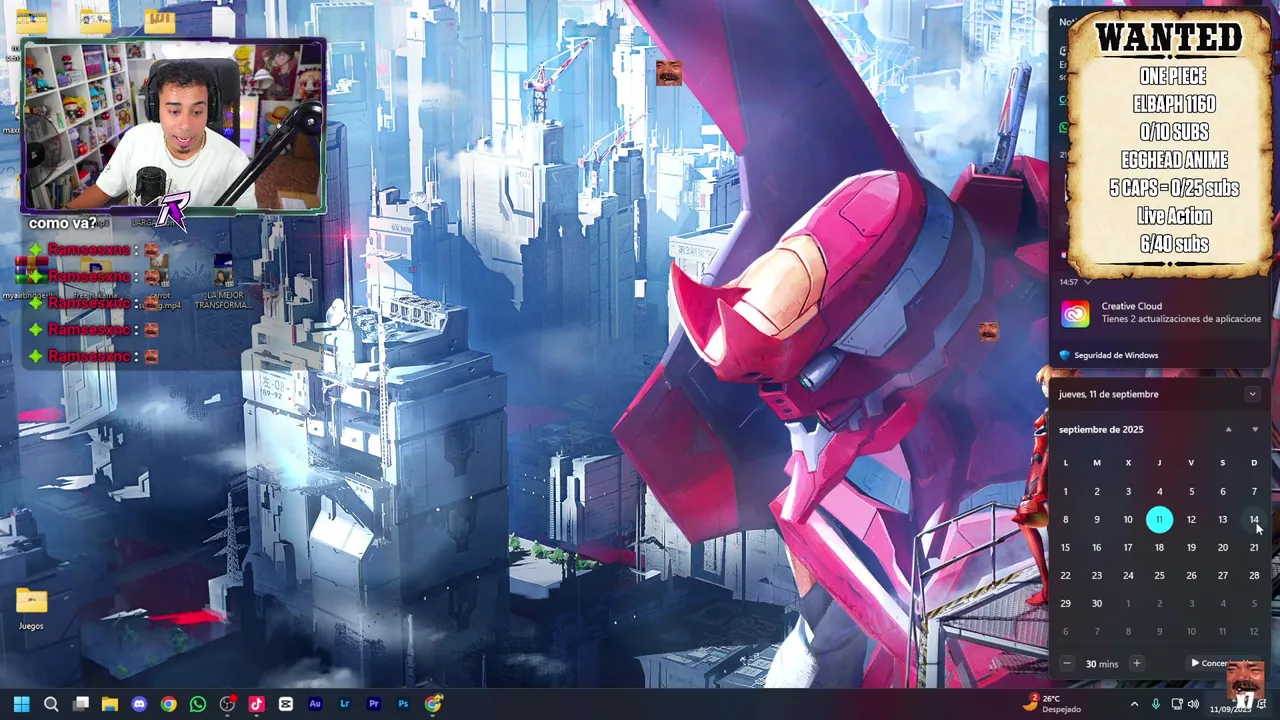Select September 3 in the calendar

[1128, 491]
